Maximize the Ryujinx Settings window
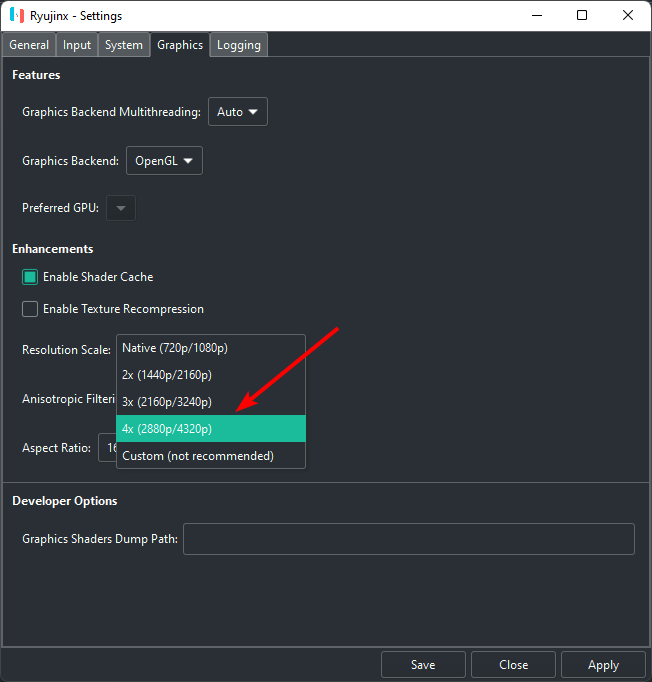 [582, 16]
